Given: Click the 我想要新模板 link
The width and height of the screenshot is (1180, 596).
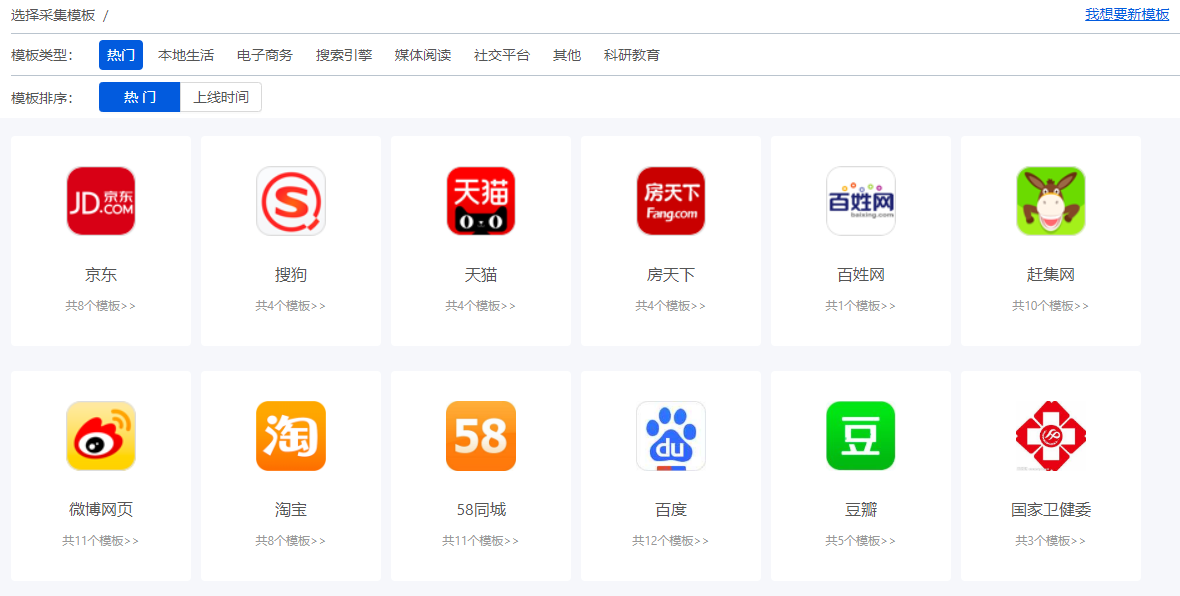Looking at the screenshot, I should [x=1127, y=14].
